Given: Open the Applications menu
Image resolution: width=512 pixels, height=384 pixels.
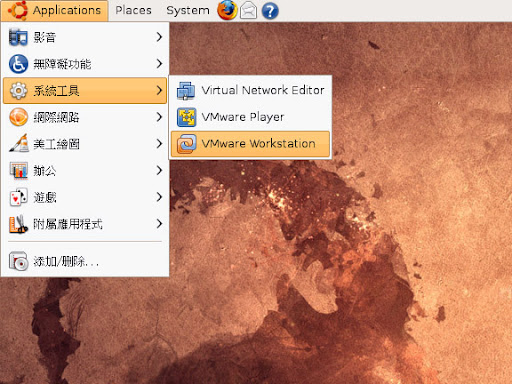Looking at the screenshot, I should (x=54, y=11).
